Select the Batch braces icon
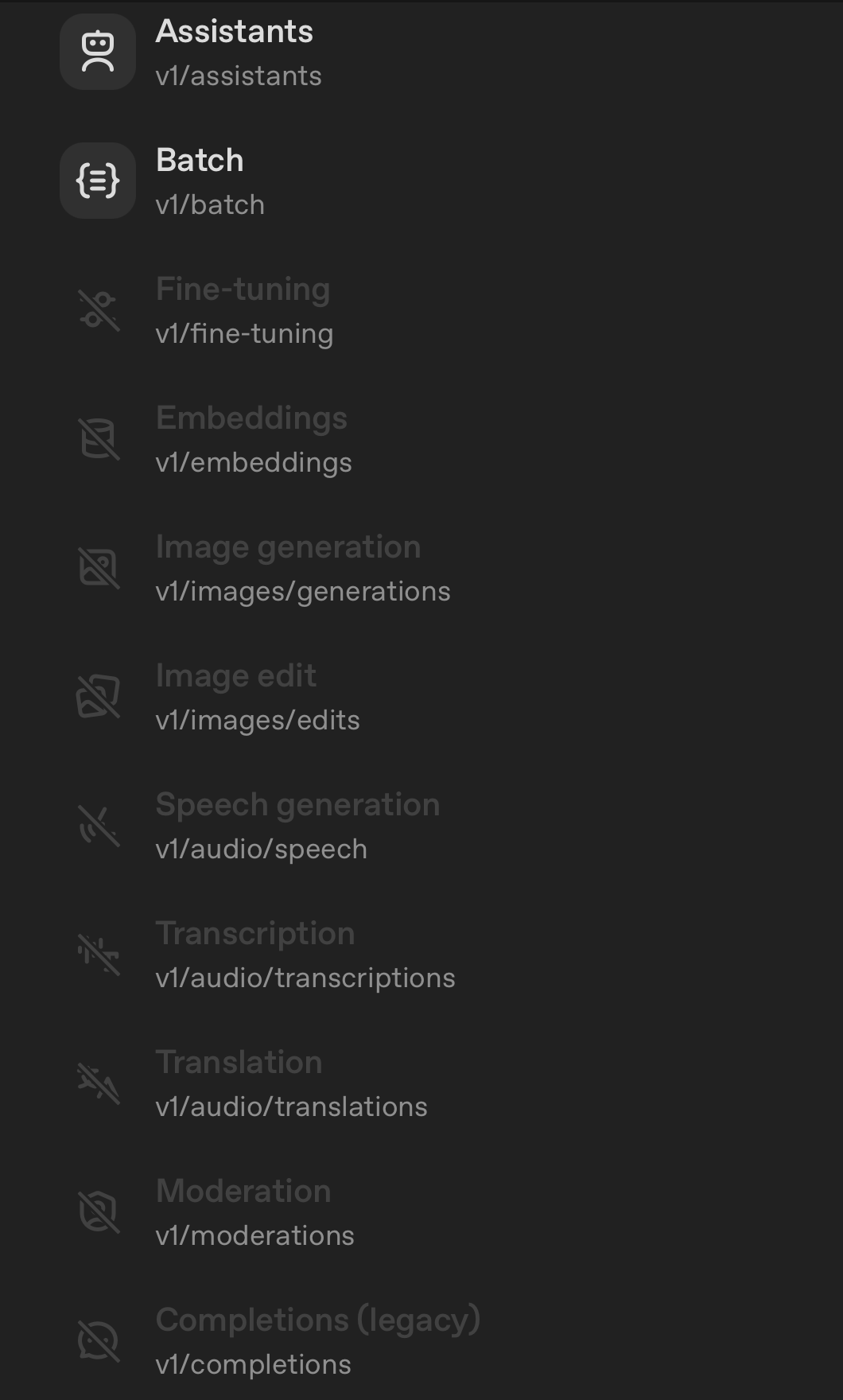The height and width of the screenshot is (1400, 843). 98,181
